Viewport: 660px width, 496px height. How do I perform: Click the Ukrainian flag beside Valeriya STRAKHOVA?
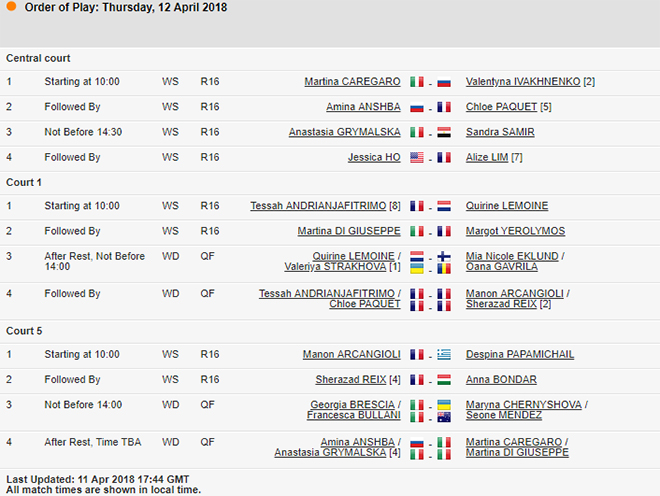click(416, 268)
